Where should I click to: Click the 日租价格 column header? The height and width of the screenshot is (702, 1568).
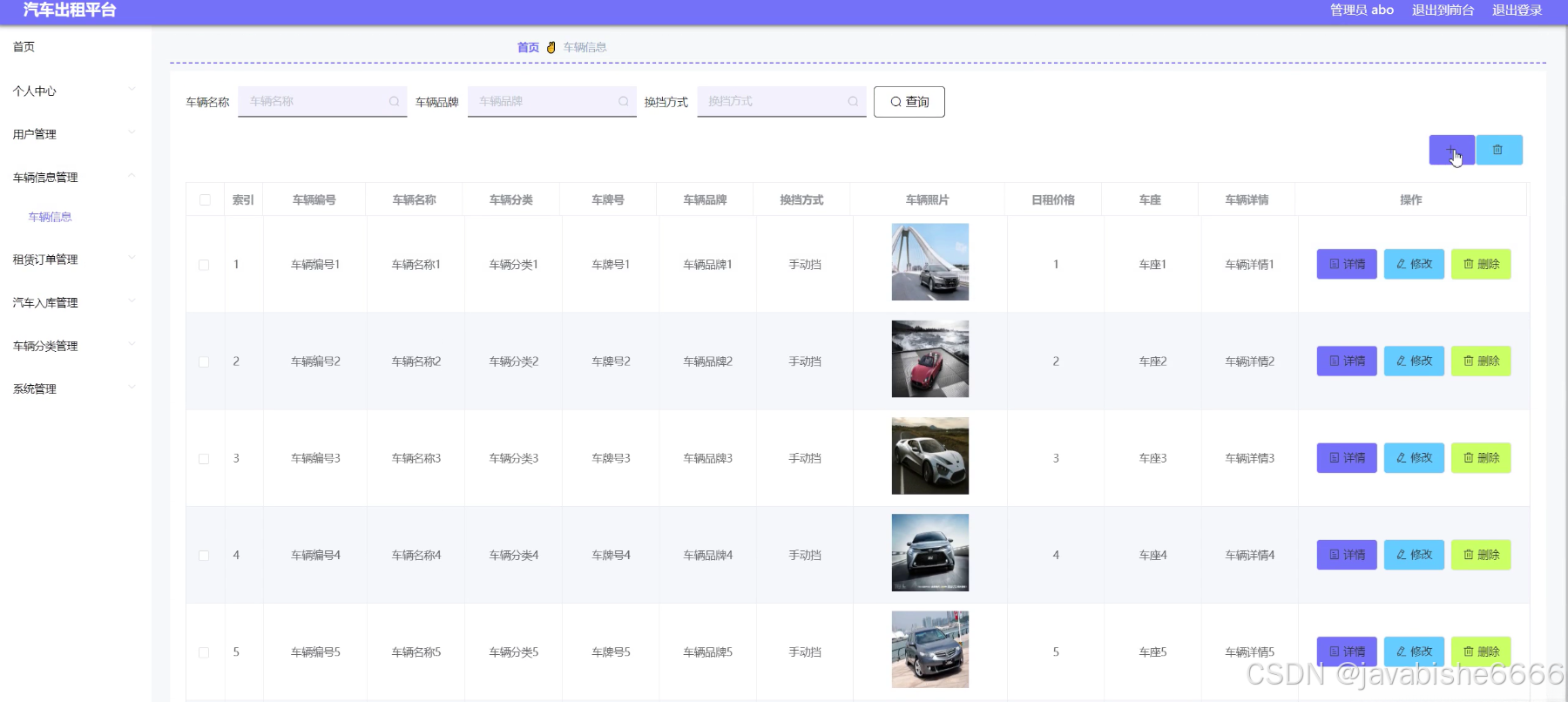click(x=1053, y=199)
